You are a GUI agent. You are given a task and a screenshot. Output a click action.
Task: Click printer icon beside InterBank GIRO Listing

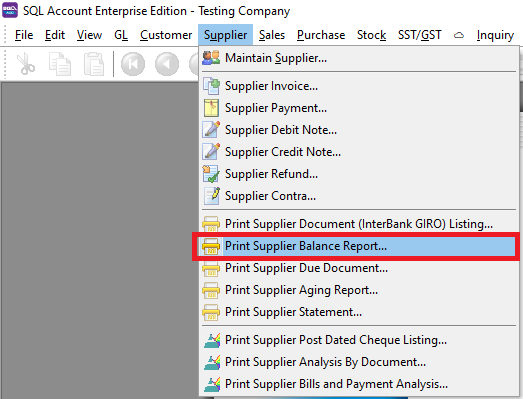[x=211, y=224]
